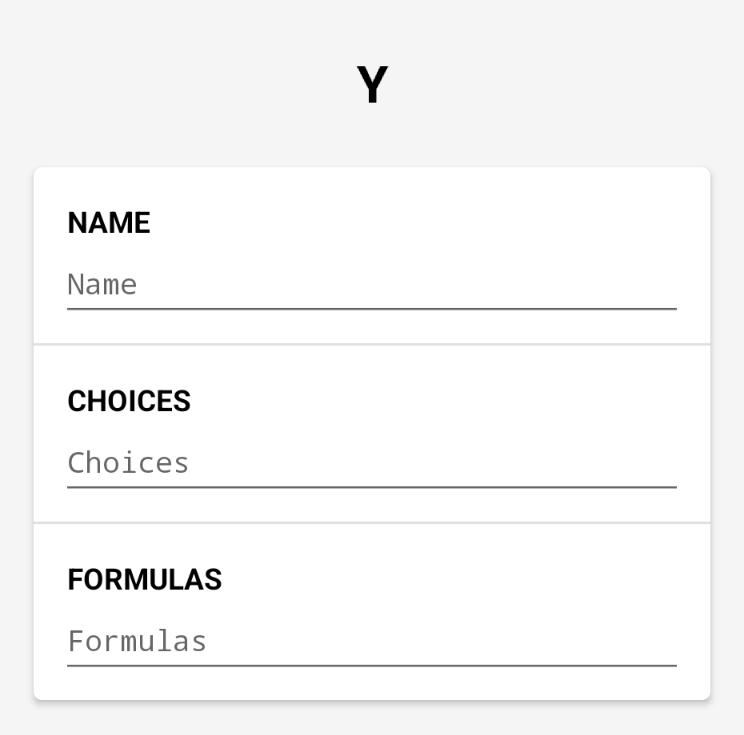This screenshot has width=744, height=735.
Task: Click the underline beneath the Choices field
Action: point(371,487)
